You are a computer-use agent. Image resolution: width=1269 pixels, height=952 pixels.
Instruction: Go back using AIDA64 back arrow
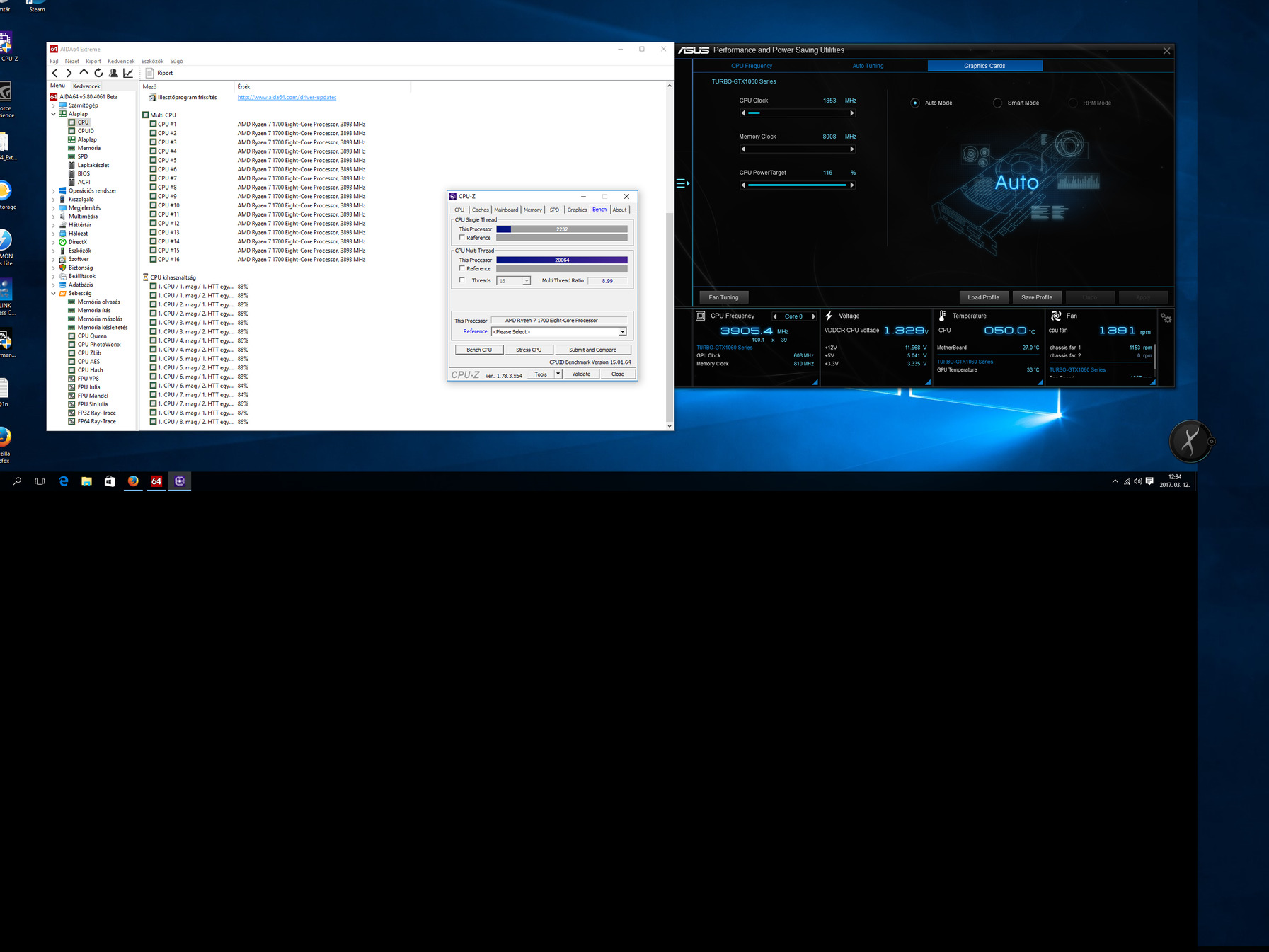tap(54, 73)
